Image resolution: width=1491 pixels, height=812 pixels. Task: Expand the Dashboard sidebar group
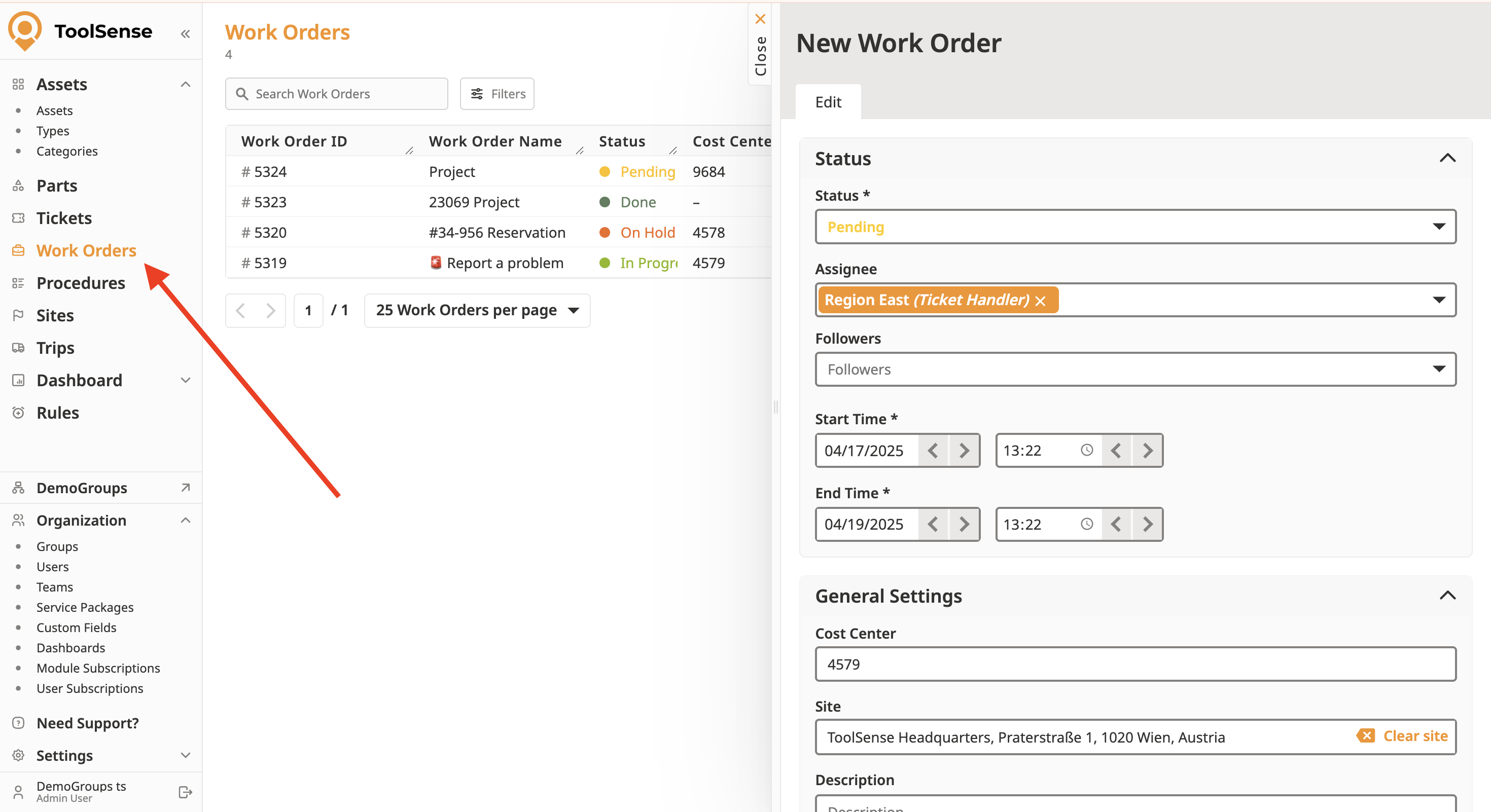[x=185, y=380]
